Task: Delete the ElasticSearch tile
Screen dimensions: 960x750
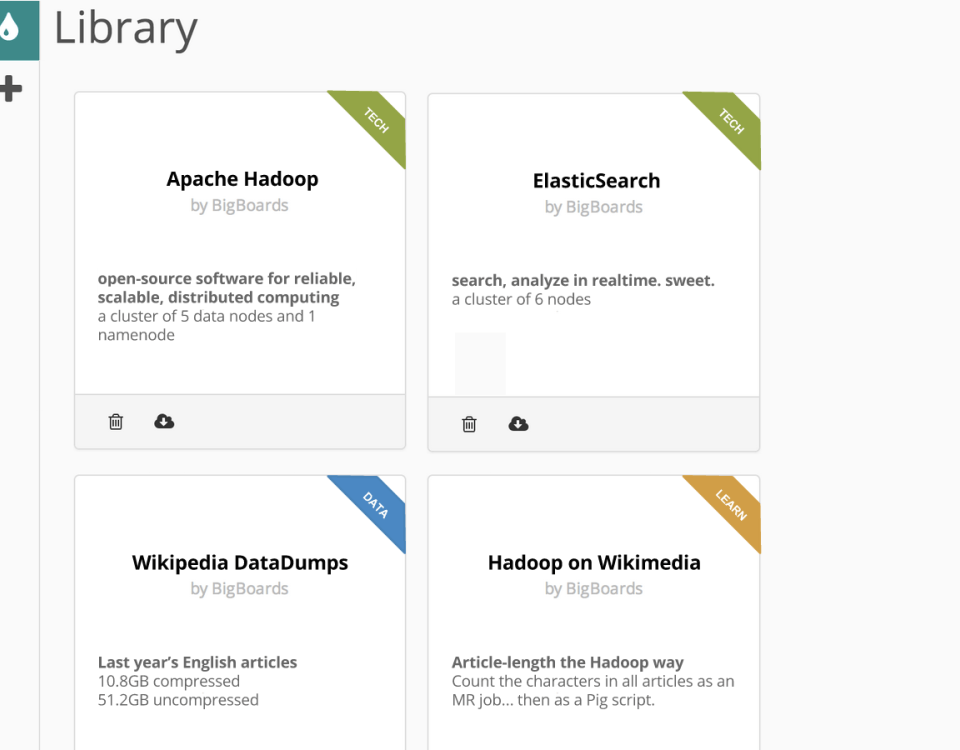Action: click(469, 424)
